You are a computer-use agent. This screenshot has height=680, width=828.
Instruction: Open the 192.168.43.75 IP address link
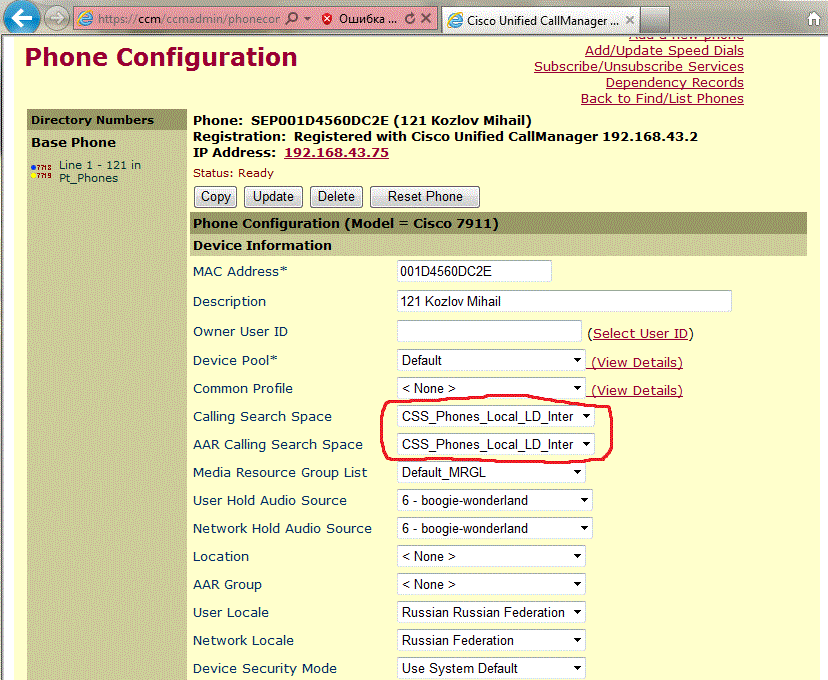pos(336,152)
